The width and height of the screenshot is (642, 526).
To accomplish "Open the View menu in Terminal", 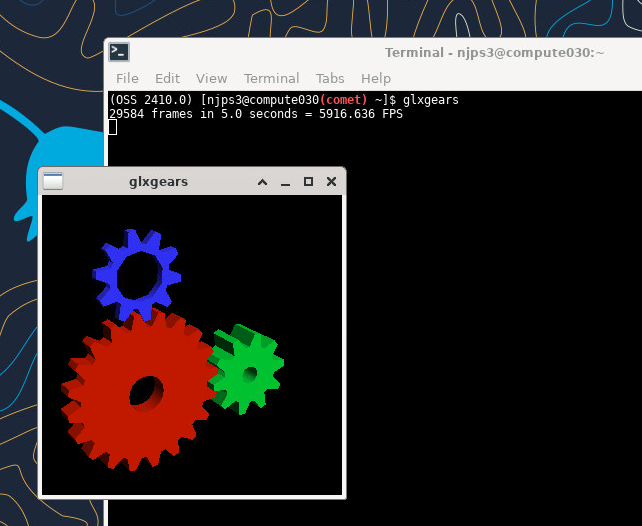I will point(211,78).
